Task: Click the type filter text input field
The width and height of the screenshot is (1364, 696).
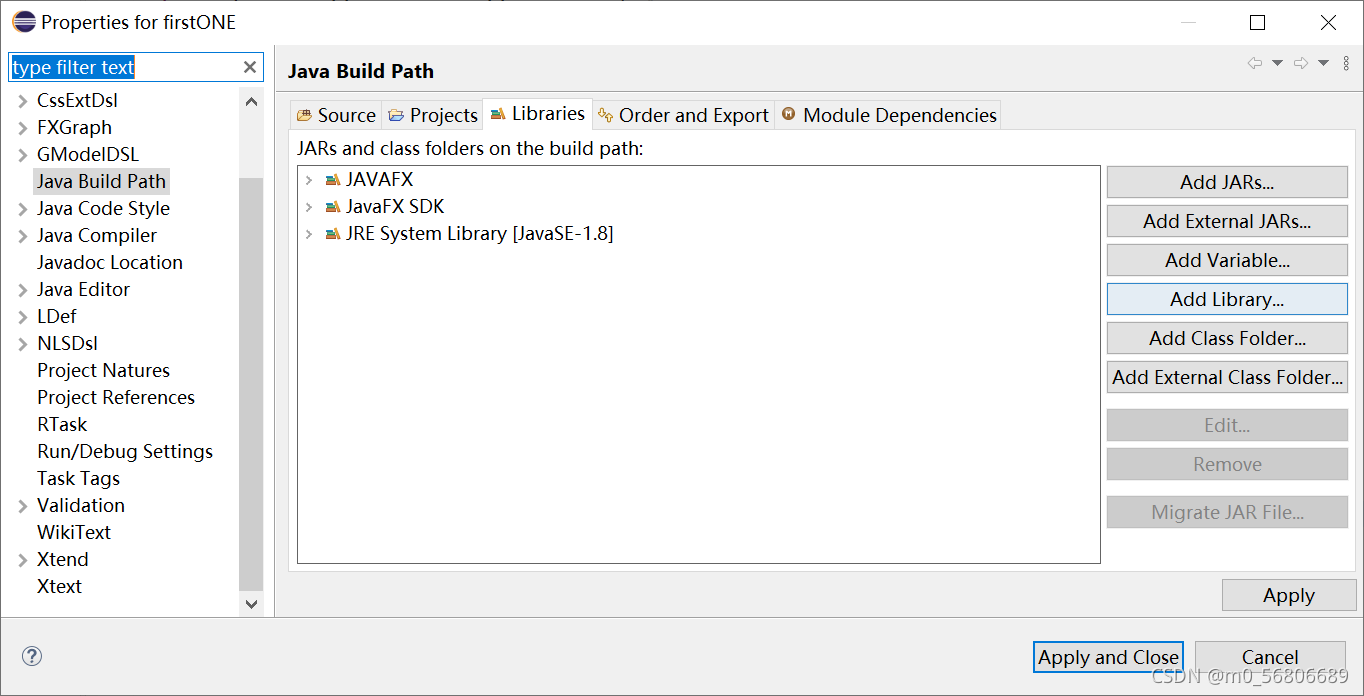Action: click(x=120, y=67)
